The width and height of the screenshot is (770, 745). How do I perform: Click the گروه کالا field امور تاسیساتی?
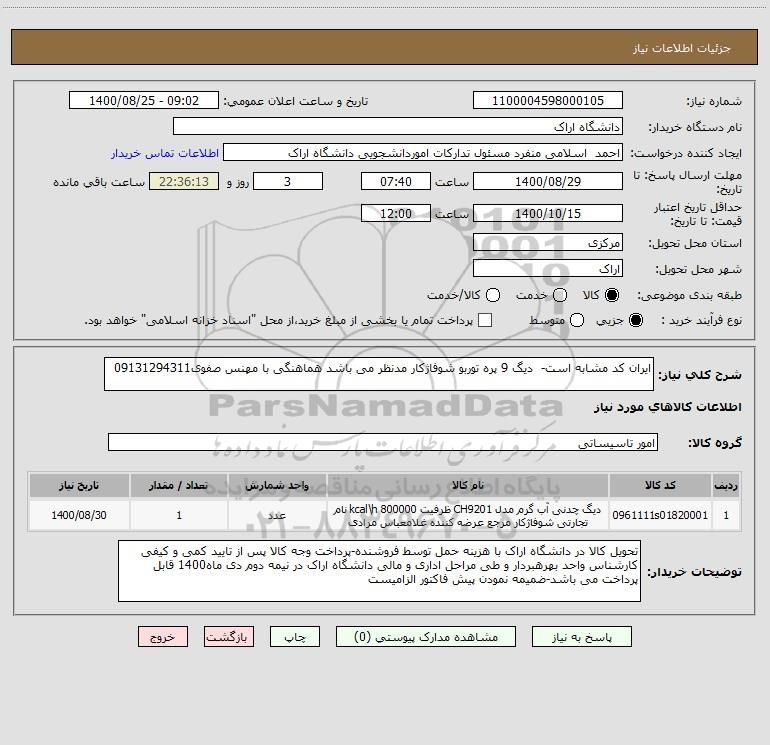pos(383,442)
